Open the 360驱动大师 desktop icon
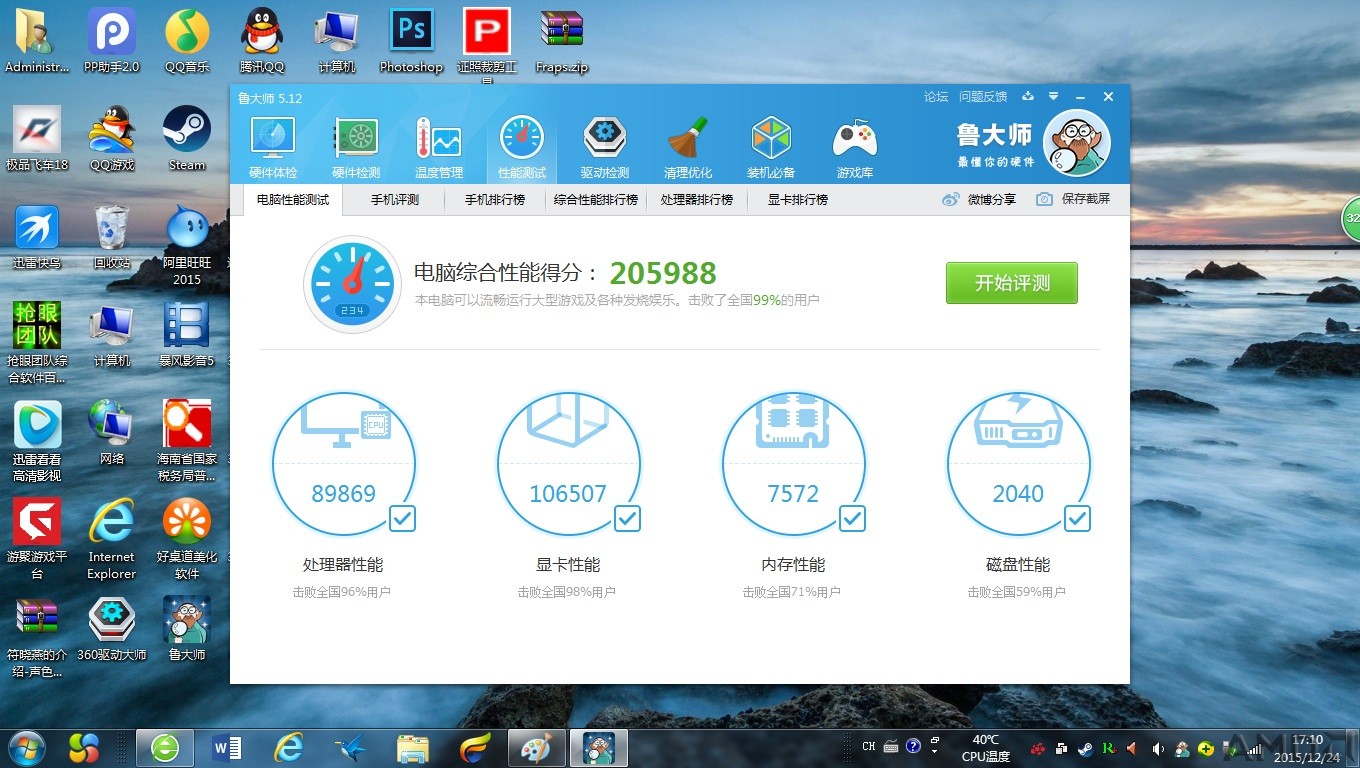Image resolution: width=1360 pixels, height=768 pixels. (112, 629)
